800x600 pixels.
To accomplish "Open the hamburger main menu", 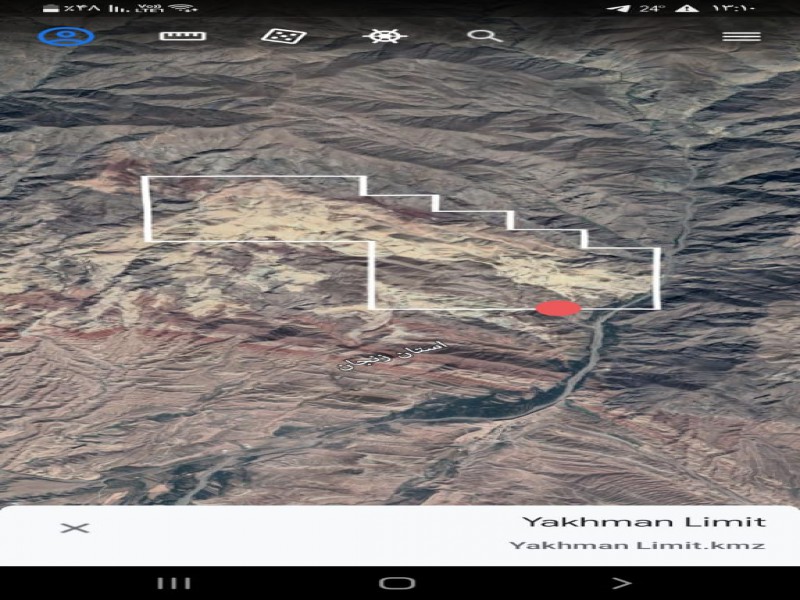I will [x=741, y=37].
